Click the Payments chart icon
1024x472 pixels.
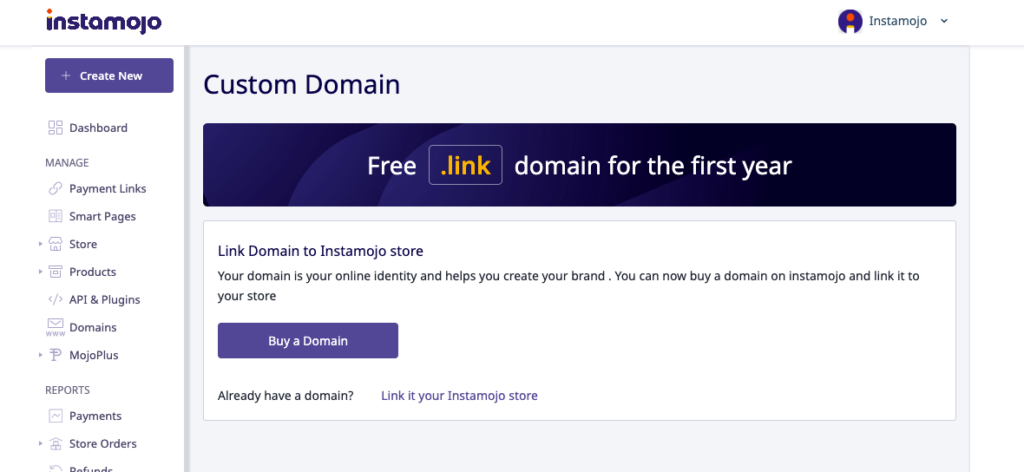pos(55,416)
